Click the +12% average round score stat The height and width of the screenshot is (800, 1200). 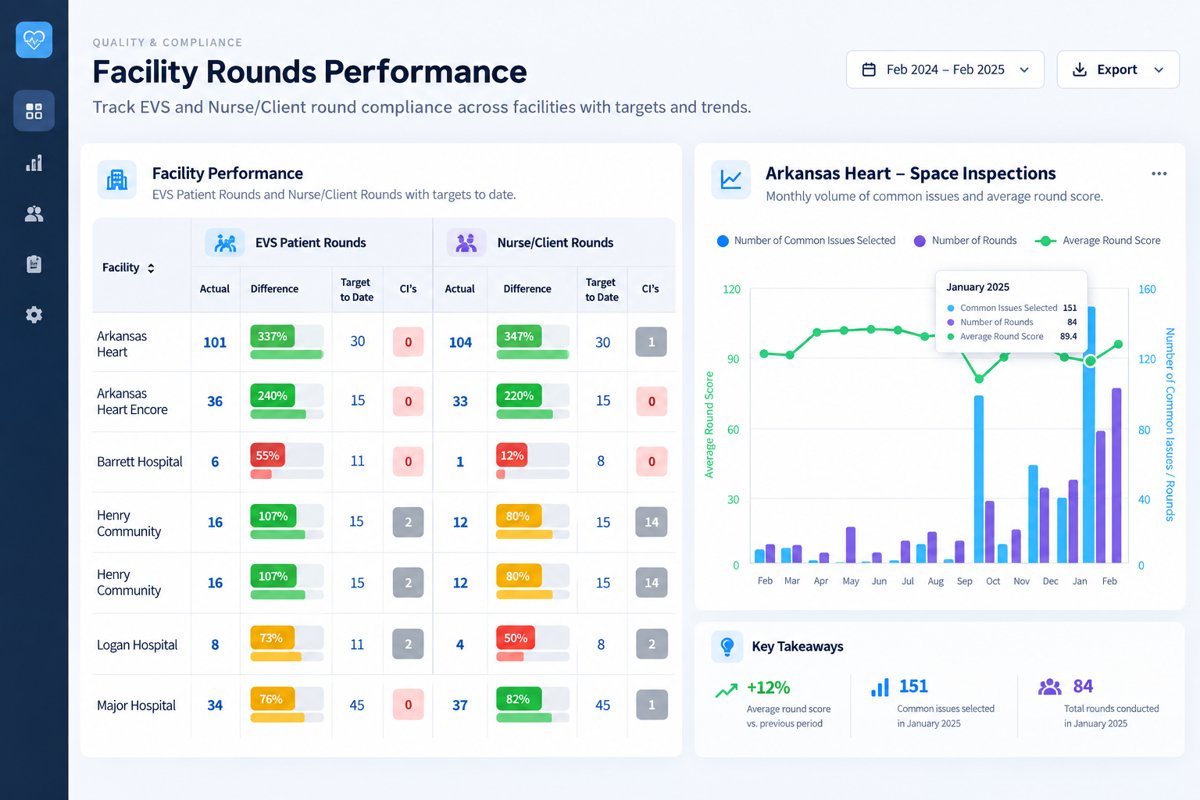pyautogui.click(x=768, y=687)
